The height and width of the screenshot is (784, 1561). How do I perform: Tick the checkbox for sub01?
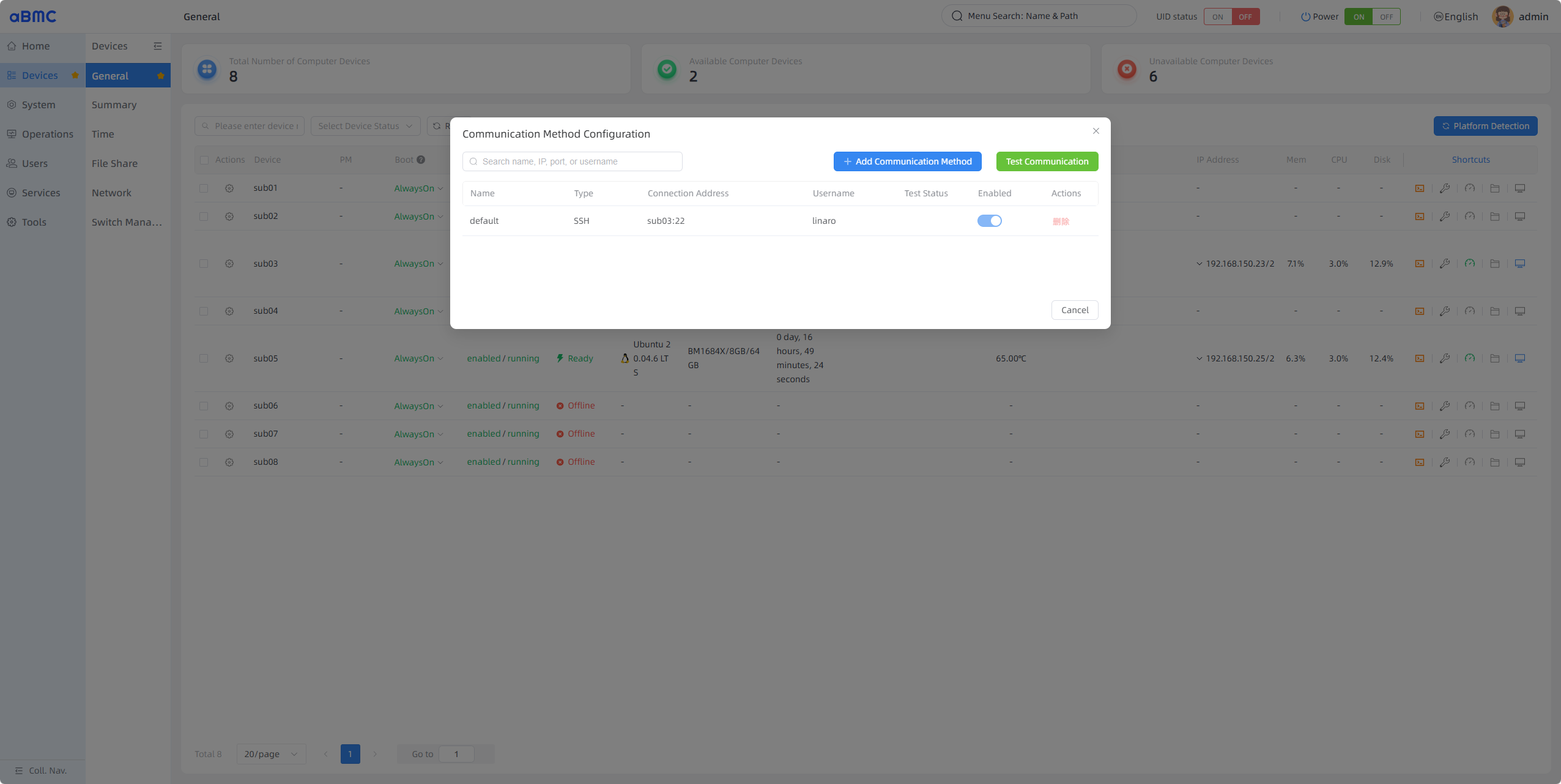pos(204,188)
